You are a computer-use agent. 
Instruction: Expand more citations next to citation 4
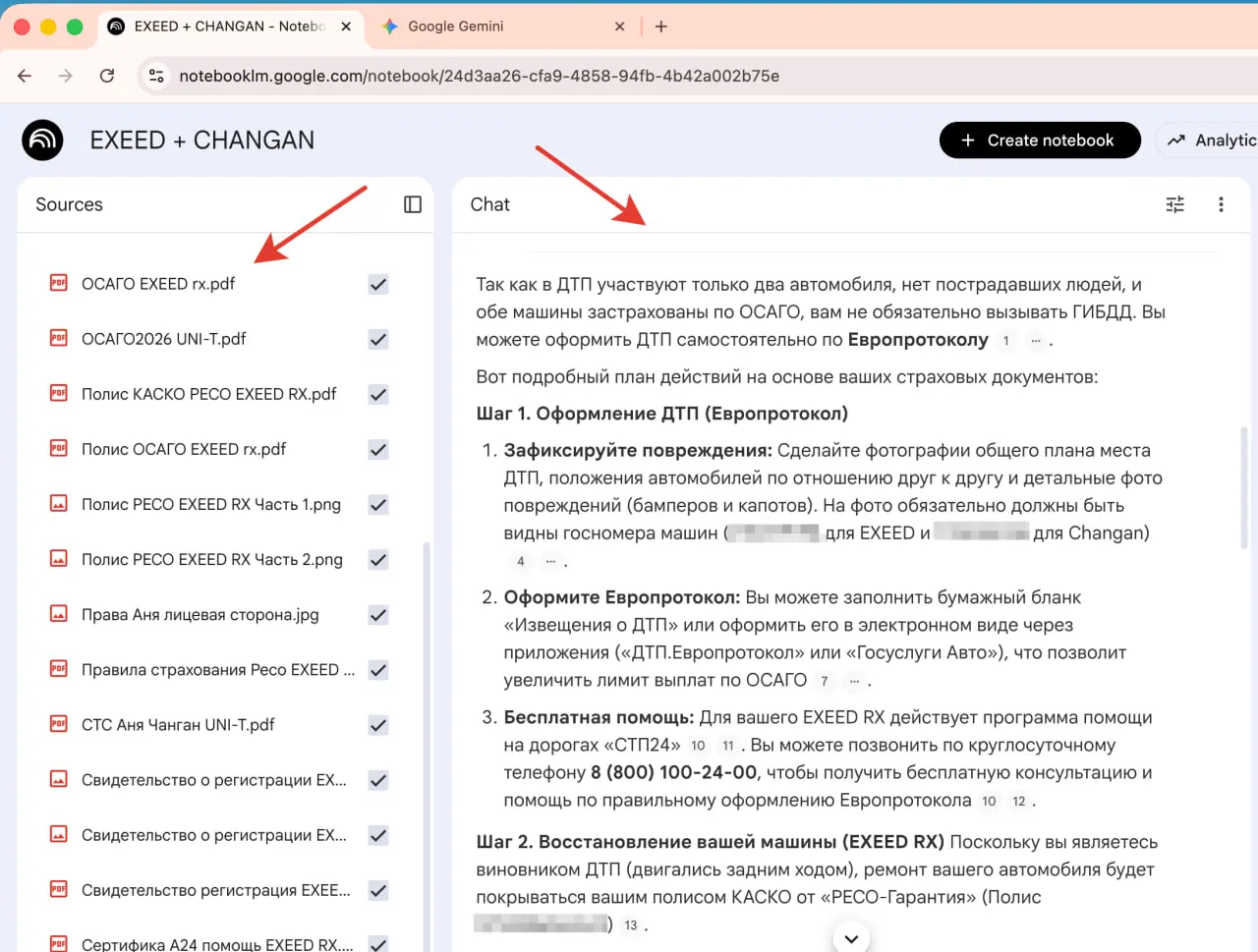tap(550, 561)
